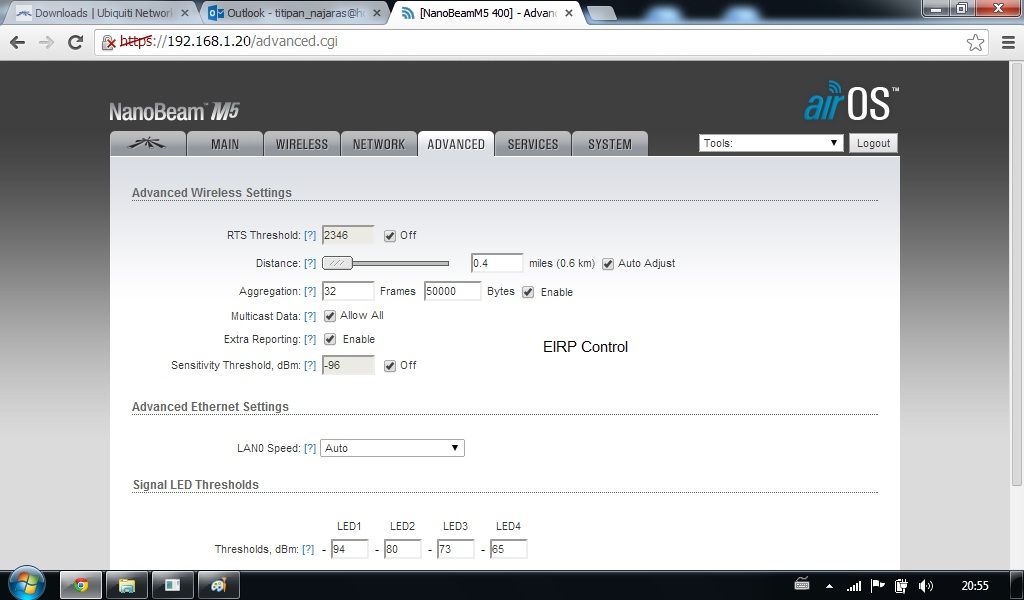Viewport: 1024px width, 600px height.
Task: Bookmark this page with star icon
Action: 975,42
